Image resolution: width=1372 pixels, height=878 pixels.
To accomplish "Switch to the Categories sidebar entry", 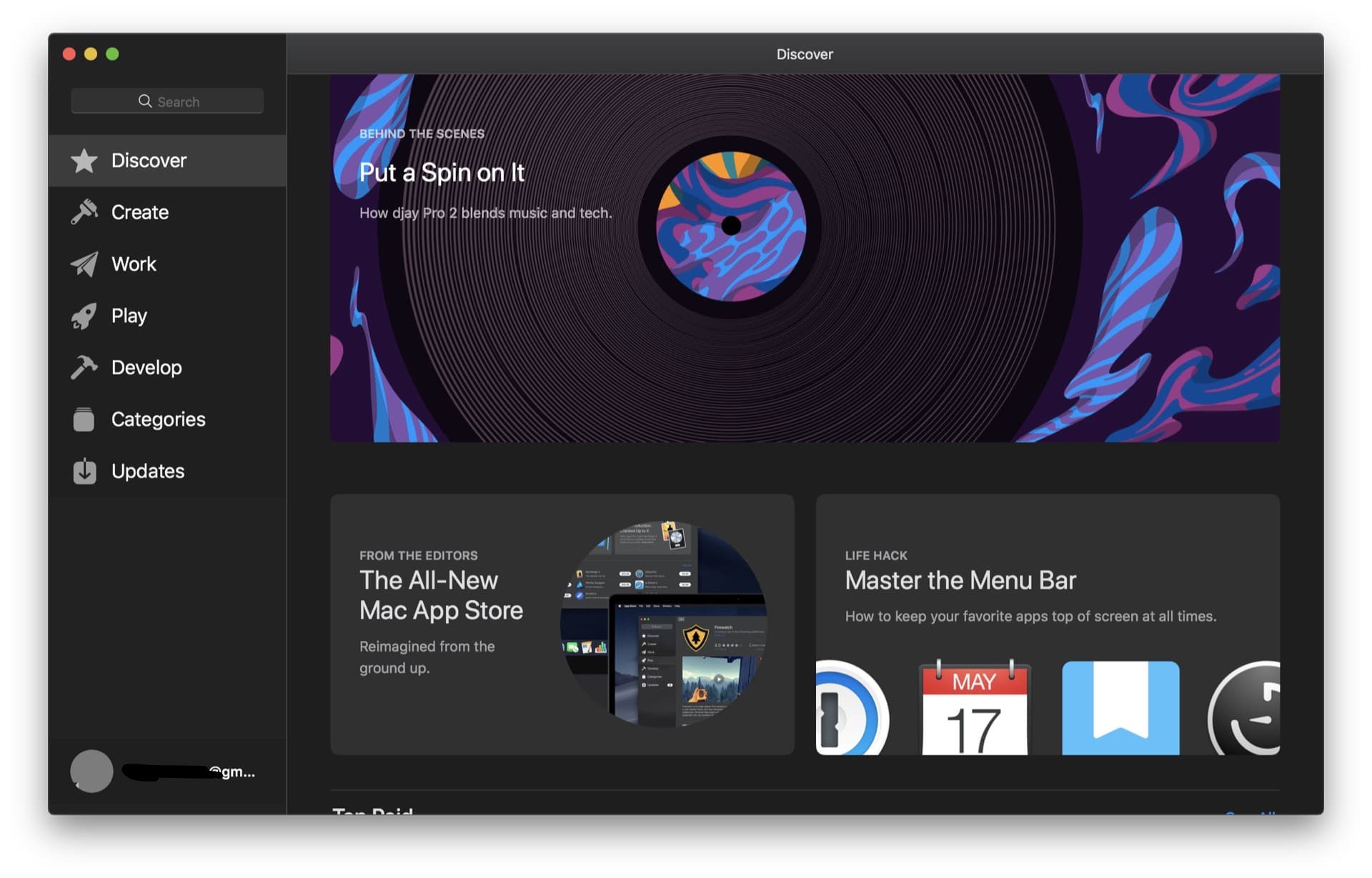I will pos(157,419).
